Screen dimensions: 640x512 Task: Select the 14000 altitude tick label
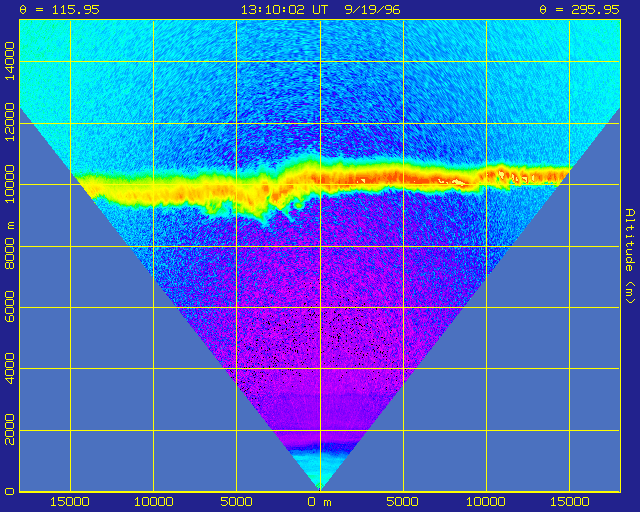pos(9,61)
